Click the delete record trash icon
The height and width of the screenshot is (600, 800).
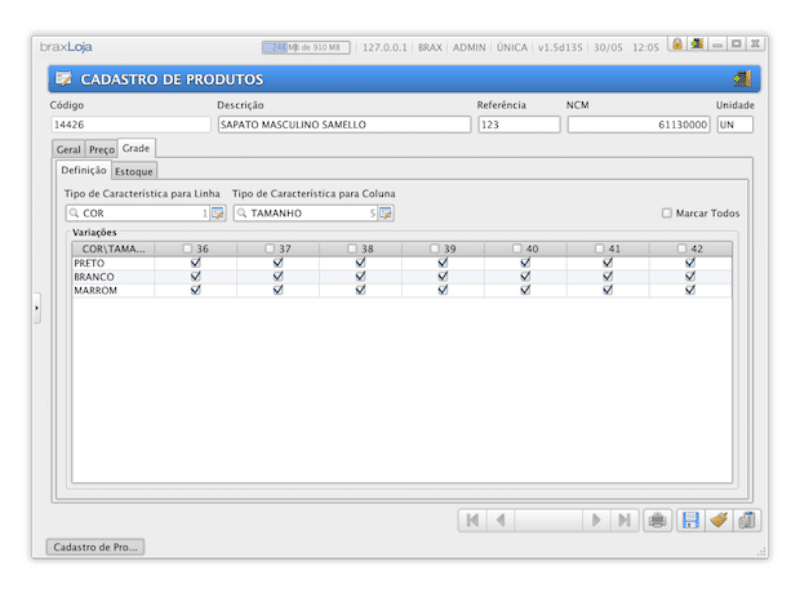(x=747, y=520)
